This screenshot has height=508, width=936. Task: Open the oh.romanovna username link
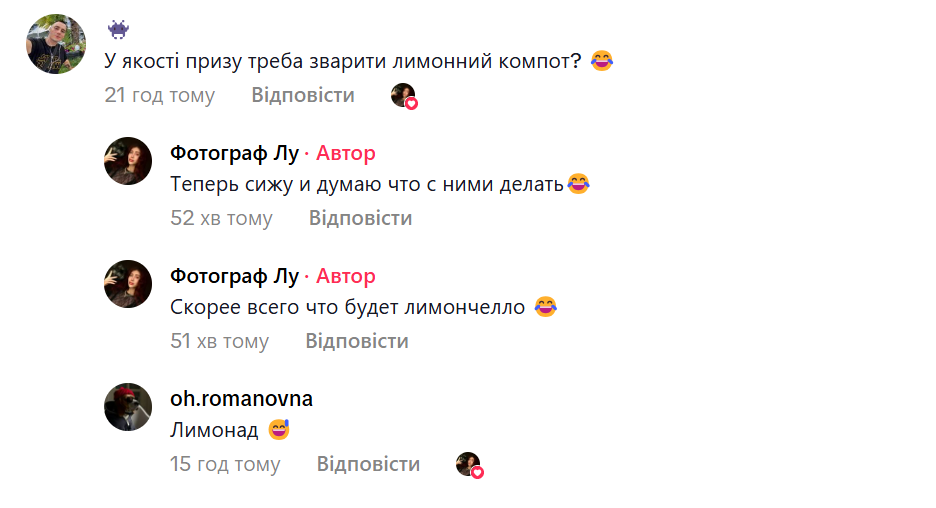click(x=241, y=399)
